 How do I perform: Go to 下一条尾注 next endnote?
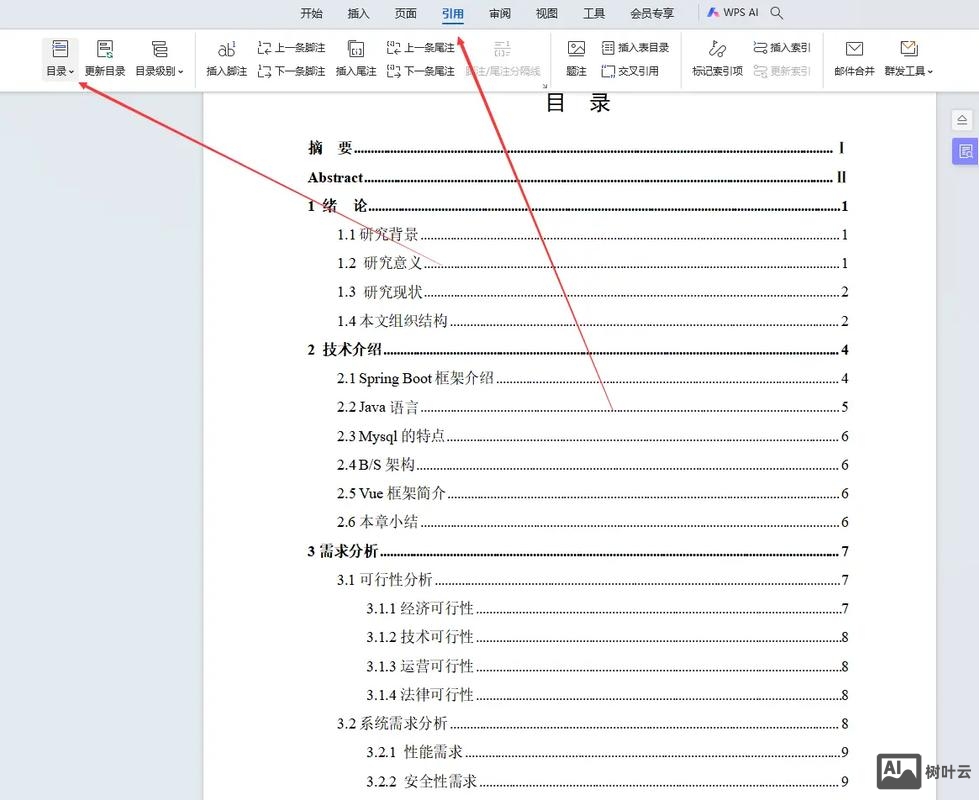tap(420, 71)
